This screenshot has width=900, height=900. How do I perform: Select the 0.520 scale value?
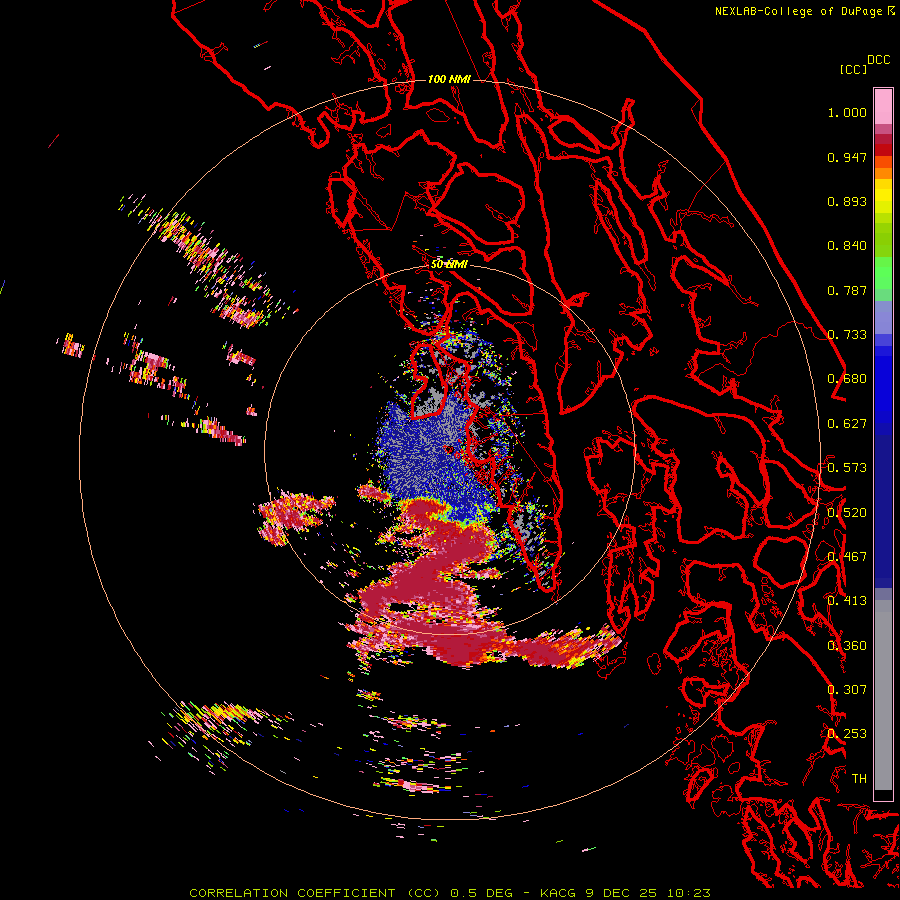point(847,513)
